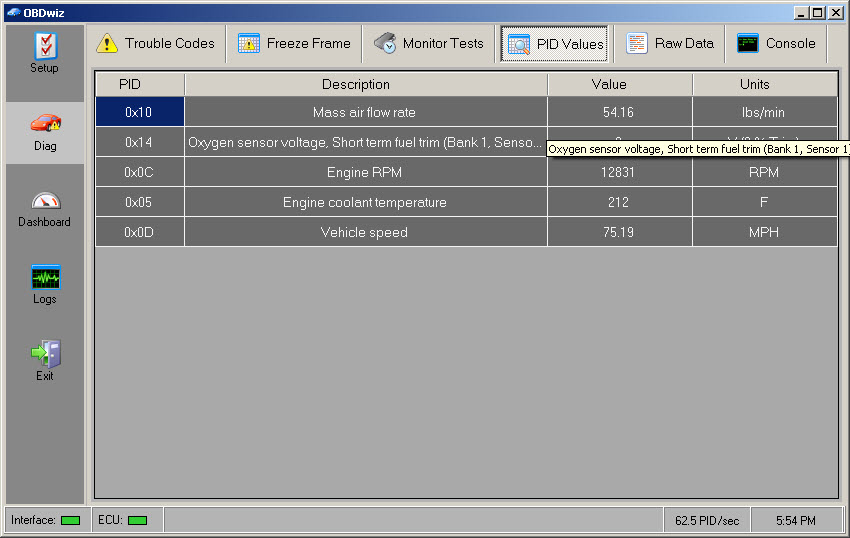Screen dimensions: 850x538
Task: Open the Freeze Frame tab
Action: pyautogui.click(x=295, y=44)
